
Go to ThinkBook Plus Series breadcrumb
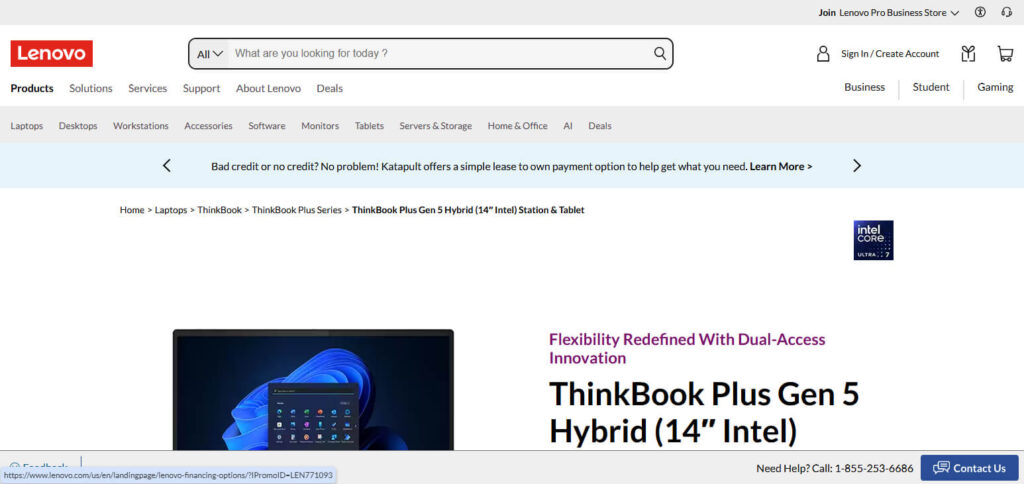[296, 210]
